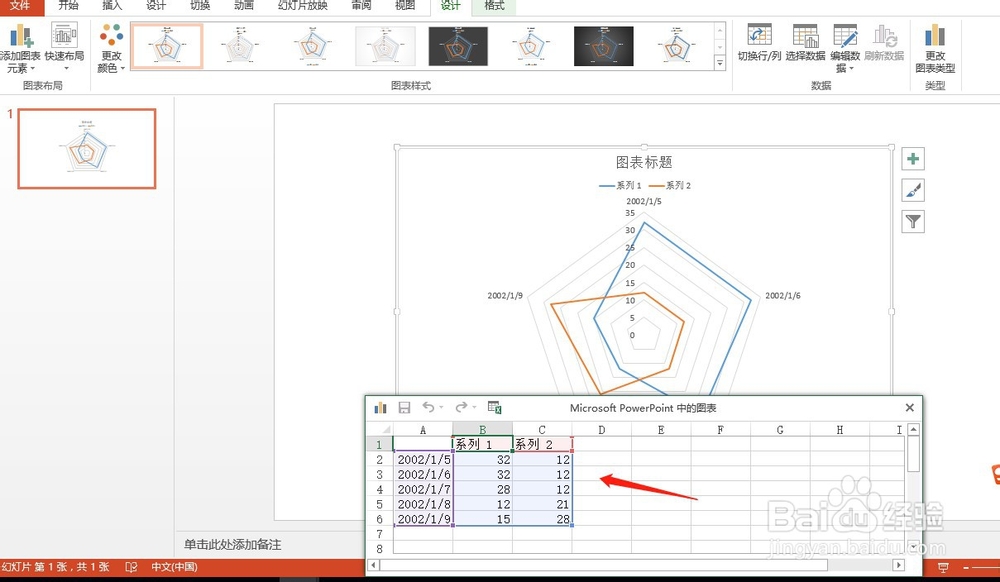Image resolution: width=1000 pixels, height=582 pixels.
Task: Switch to the Review (审阅) tab
Action: 362,6
